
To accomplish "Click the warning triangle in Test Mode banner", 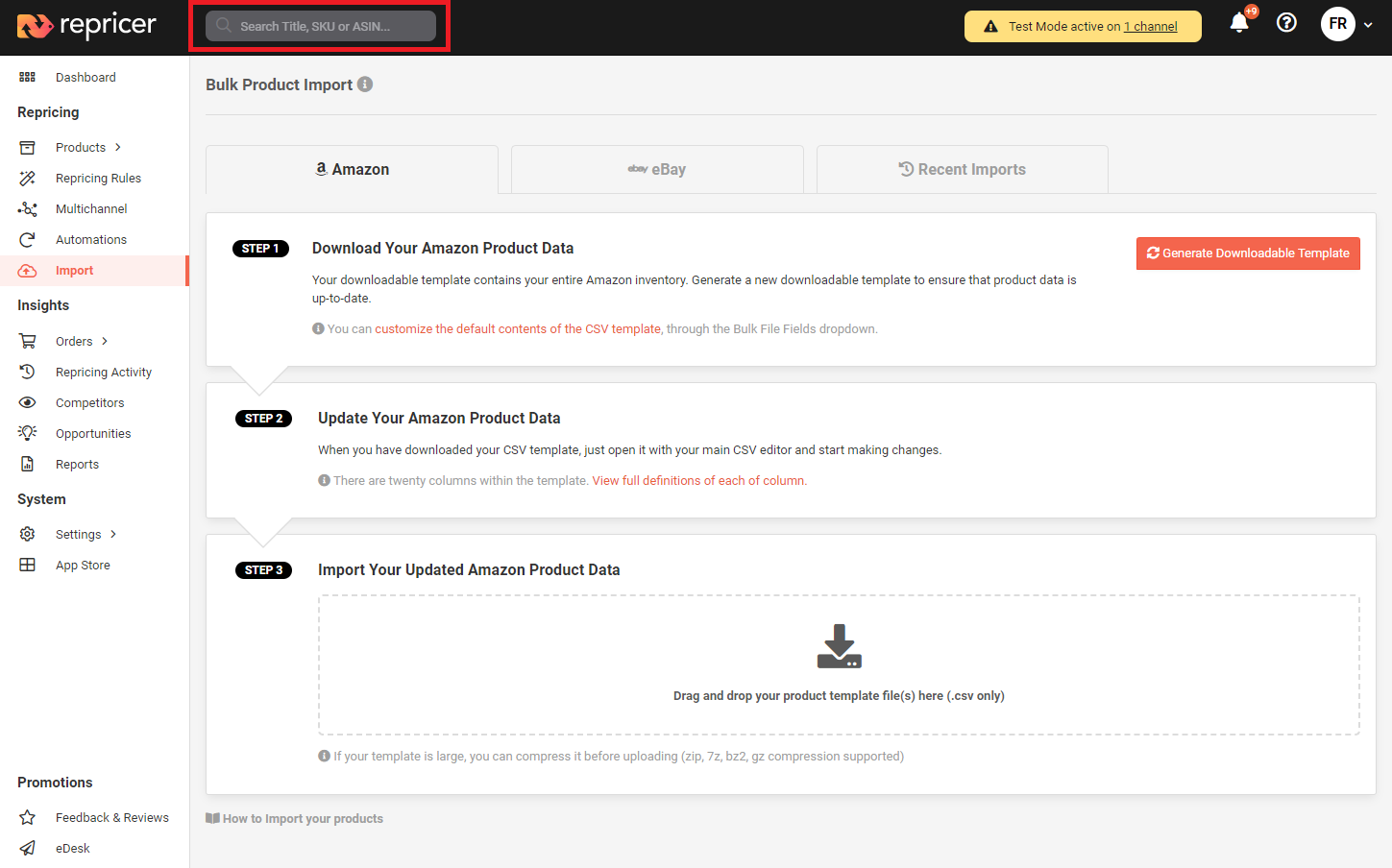I will [x=990, y=27].
